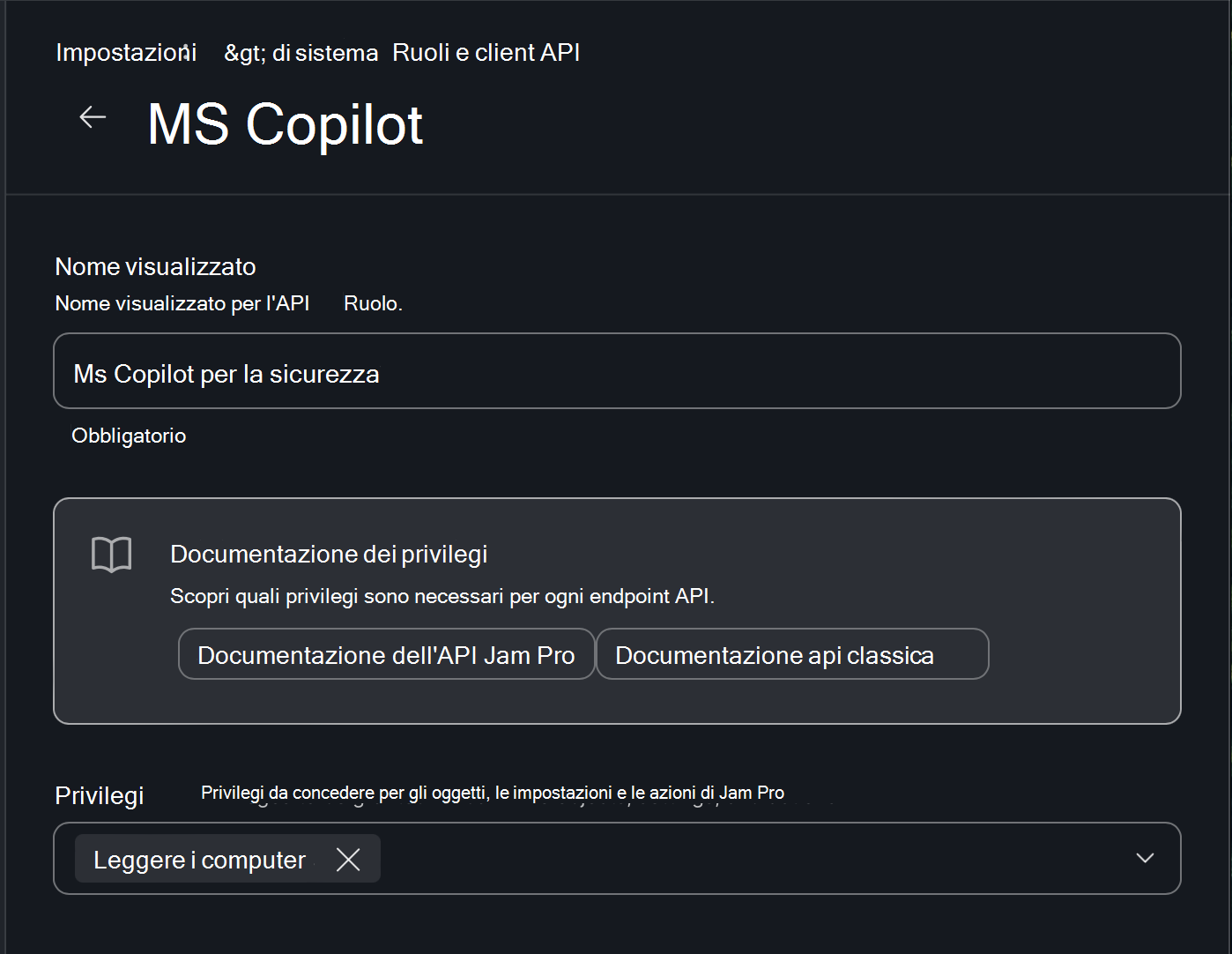This screenshot has height=954, width=1232.
Task: Select the Leggere i computer privilege pill
Action: 198,859
